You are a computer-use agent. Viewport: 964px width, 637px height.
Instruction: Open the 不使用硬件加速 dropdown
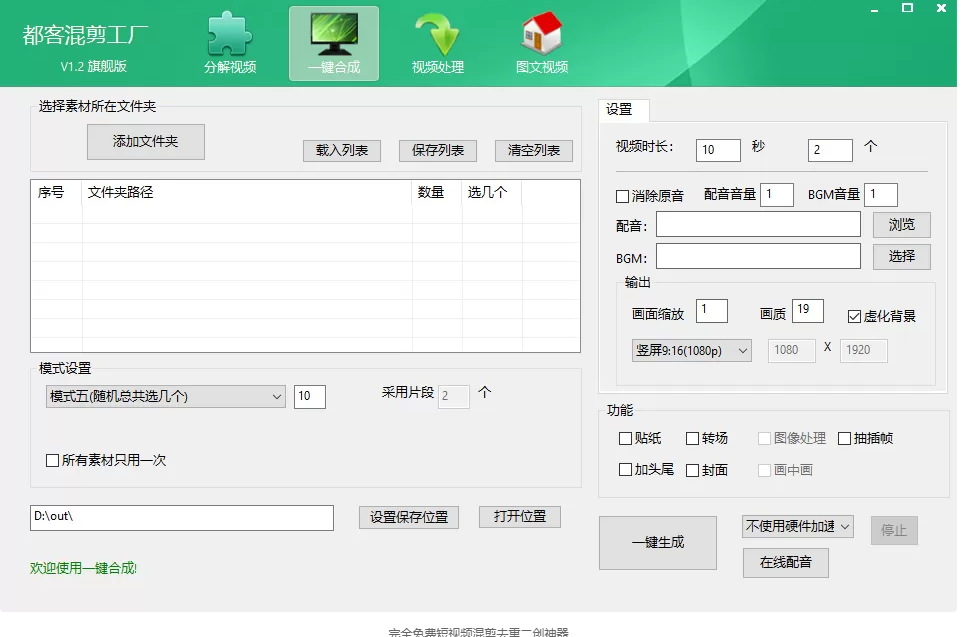pyautogui.click(x=797, y=526)
